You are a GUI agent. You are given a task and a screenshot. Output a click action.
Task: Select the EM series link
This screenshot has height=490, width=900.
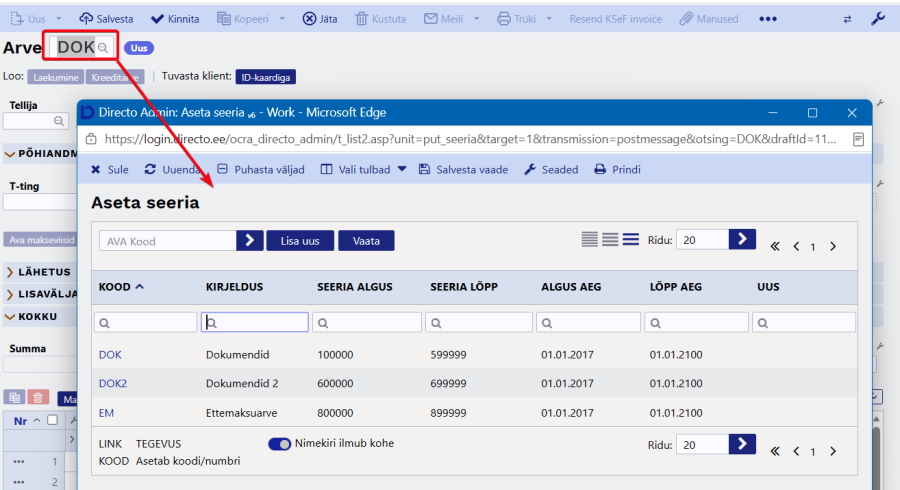click(106, 413)
